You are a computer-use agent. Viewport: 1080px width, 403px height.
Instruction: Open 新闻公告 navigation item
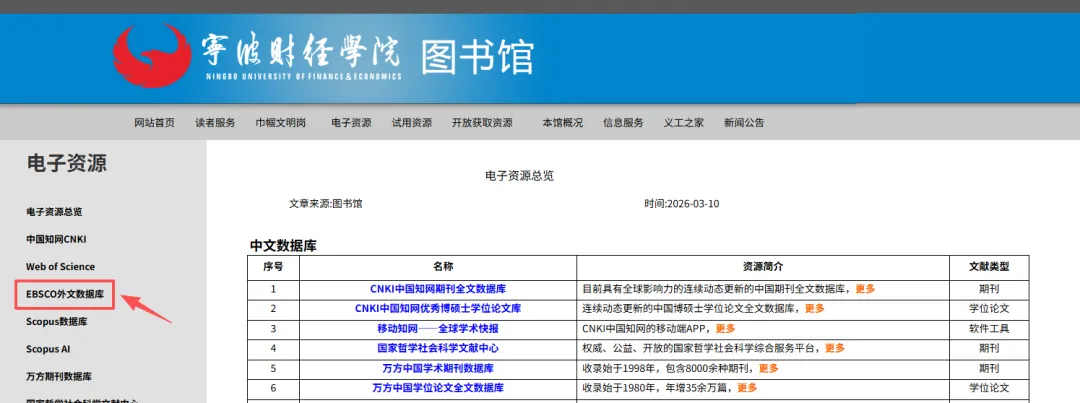point(744,123)
